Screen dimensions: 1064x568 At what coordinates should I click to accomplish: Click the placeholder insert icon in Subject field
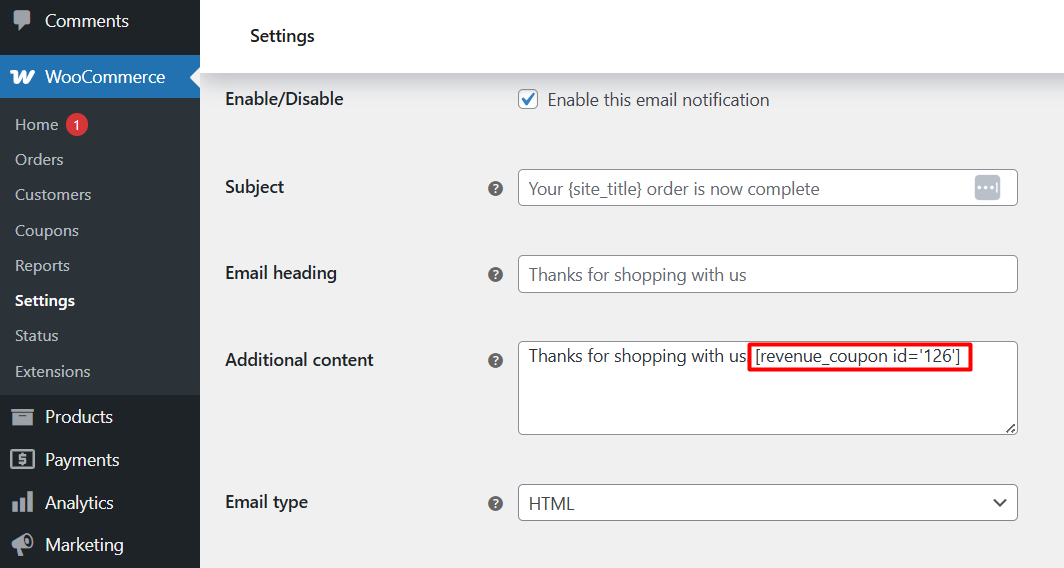(x=987, y=187)
